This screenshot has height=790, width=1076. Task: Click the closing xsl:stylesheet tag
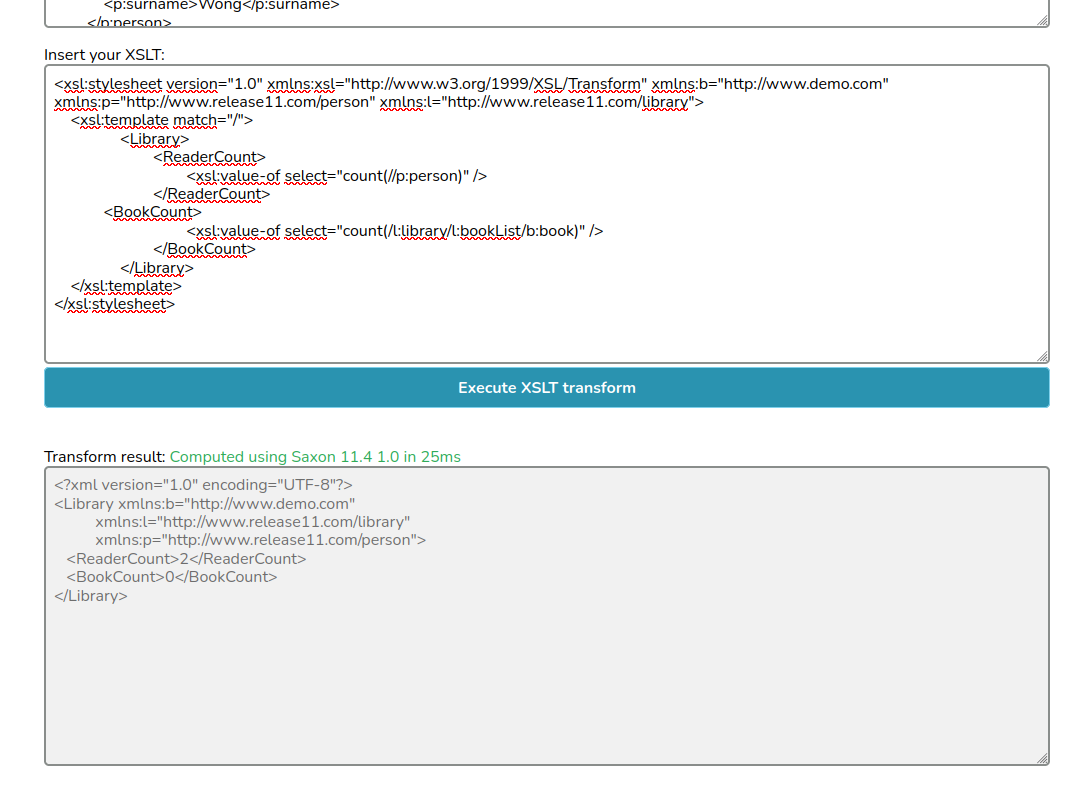click(x=114, y=304)
